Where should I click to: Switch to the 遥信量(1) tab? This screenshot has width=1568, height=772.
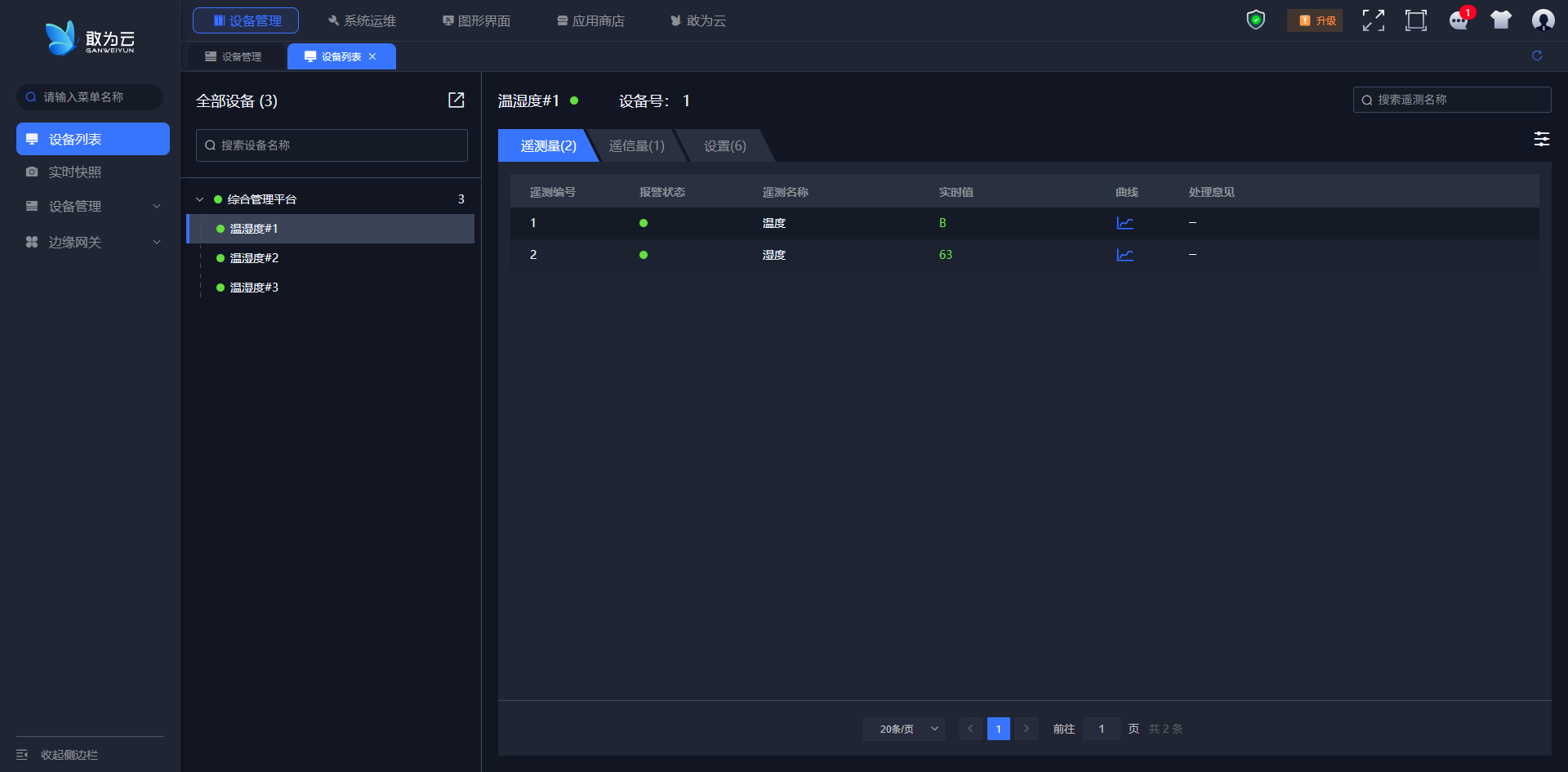[637, 146]
